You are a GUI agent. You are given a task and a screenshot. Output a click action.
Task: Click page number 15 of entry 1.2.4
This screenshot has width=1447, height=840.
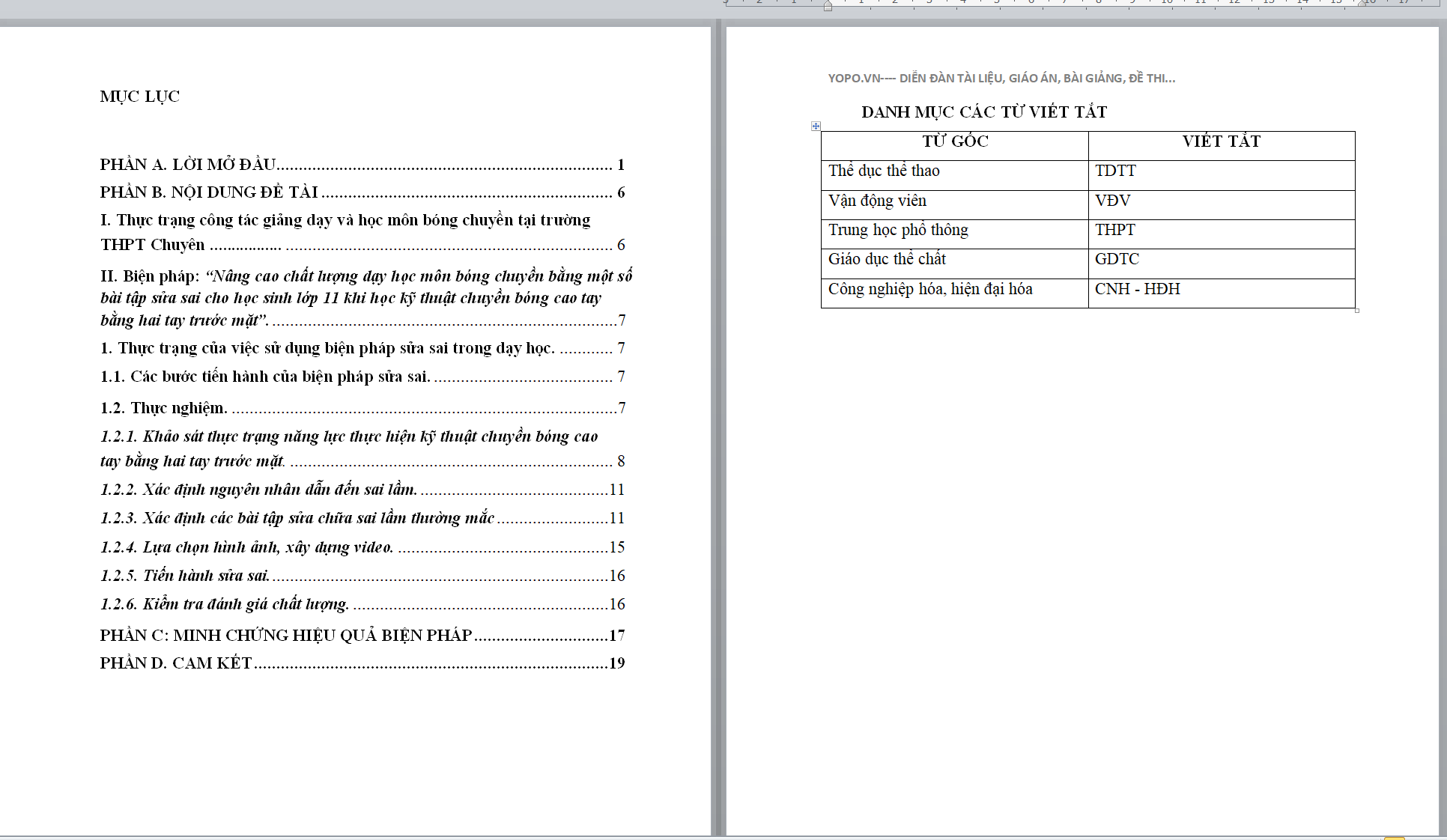(616, 547)
